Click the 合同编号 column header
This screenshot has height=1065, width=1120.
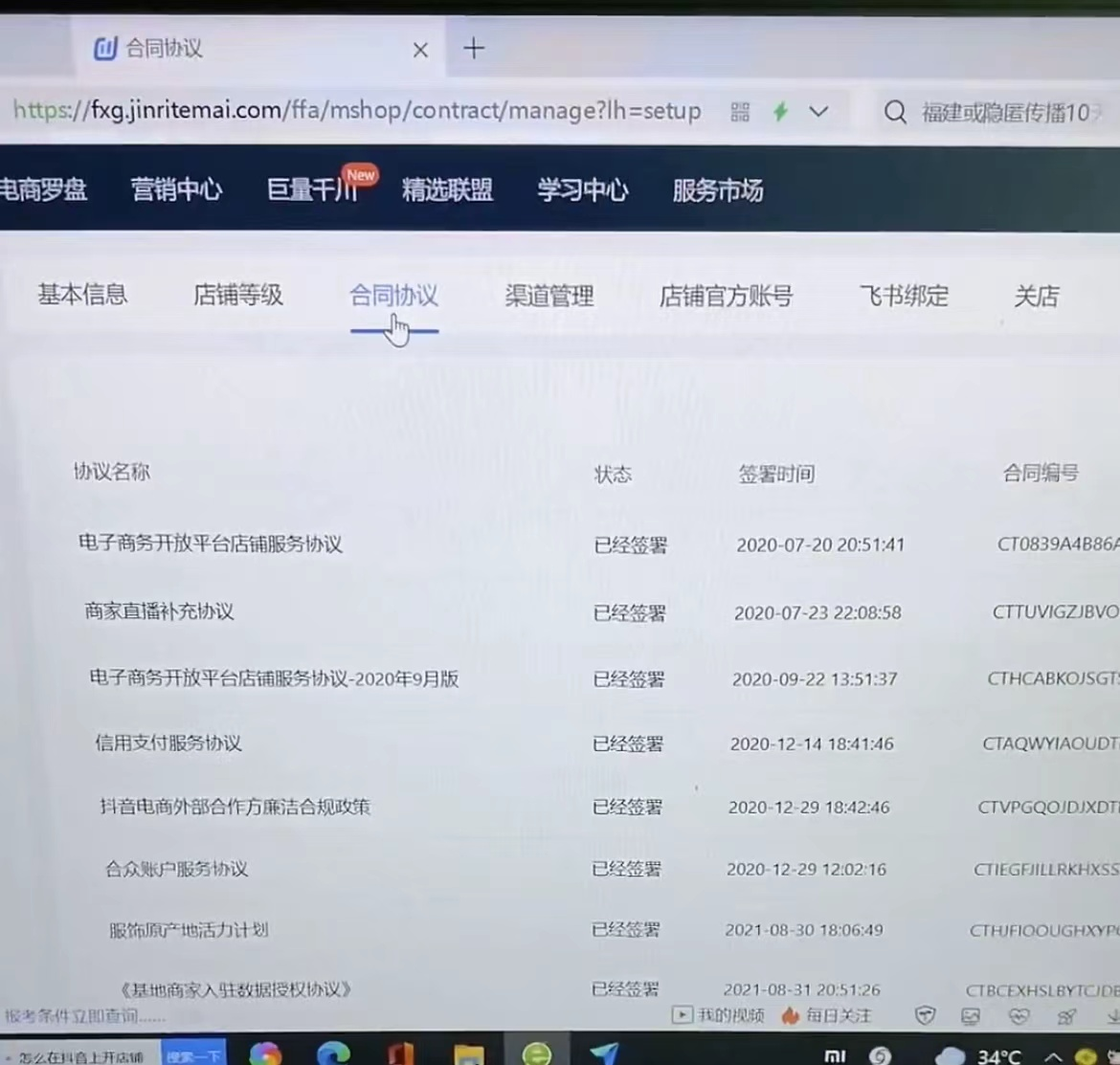[x=1040, y=473]
